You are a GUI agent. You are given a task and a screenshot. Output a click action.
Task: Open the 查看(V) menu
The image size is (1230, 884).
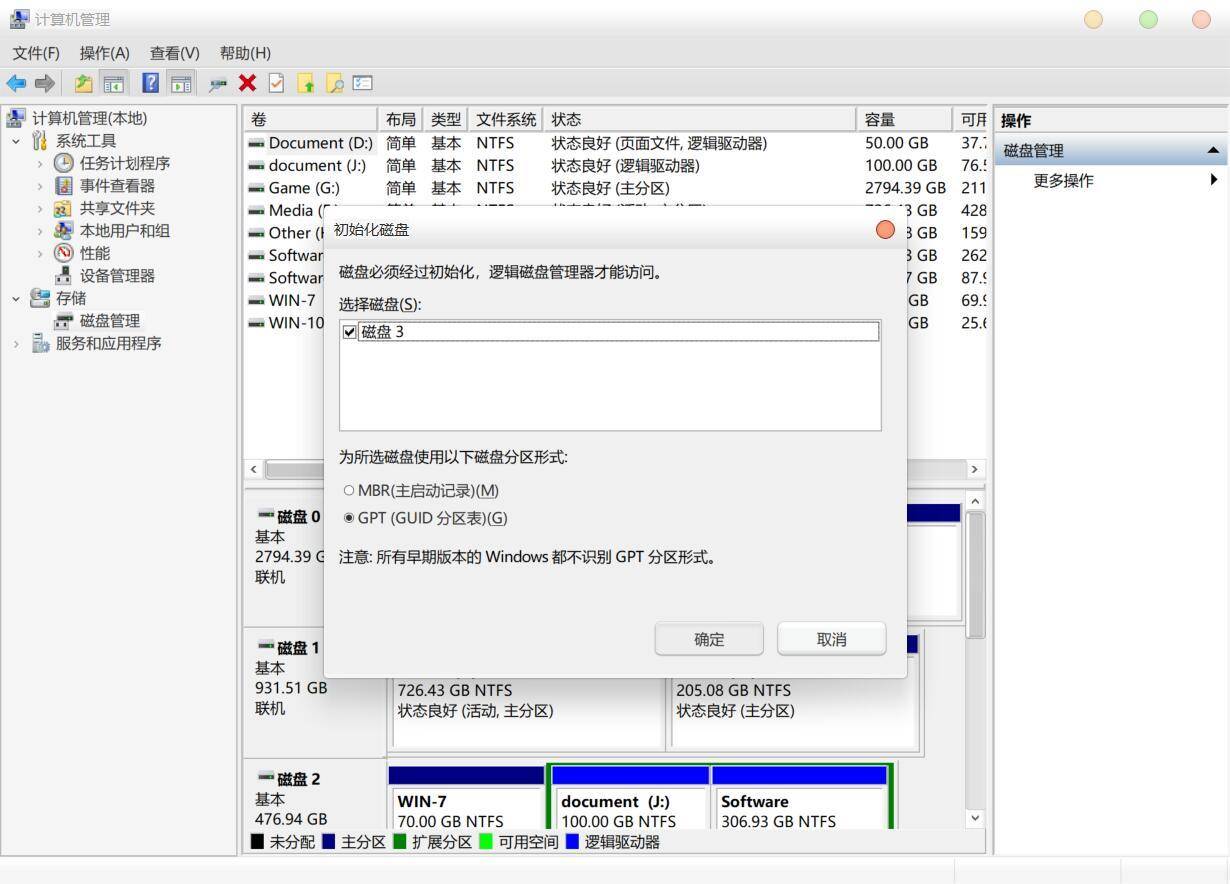pyautogui.click(x=174, y=53)
